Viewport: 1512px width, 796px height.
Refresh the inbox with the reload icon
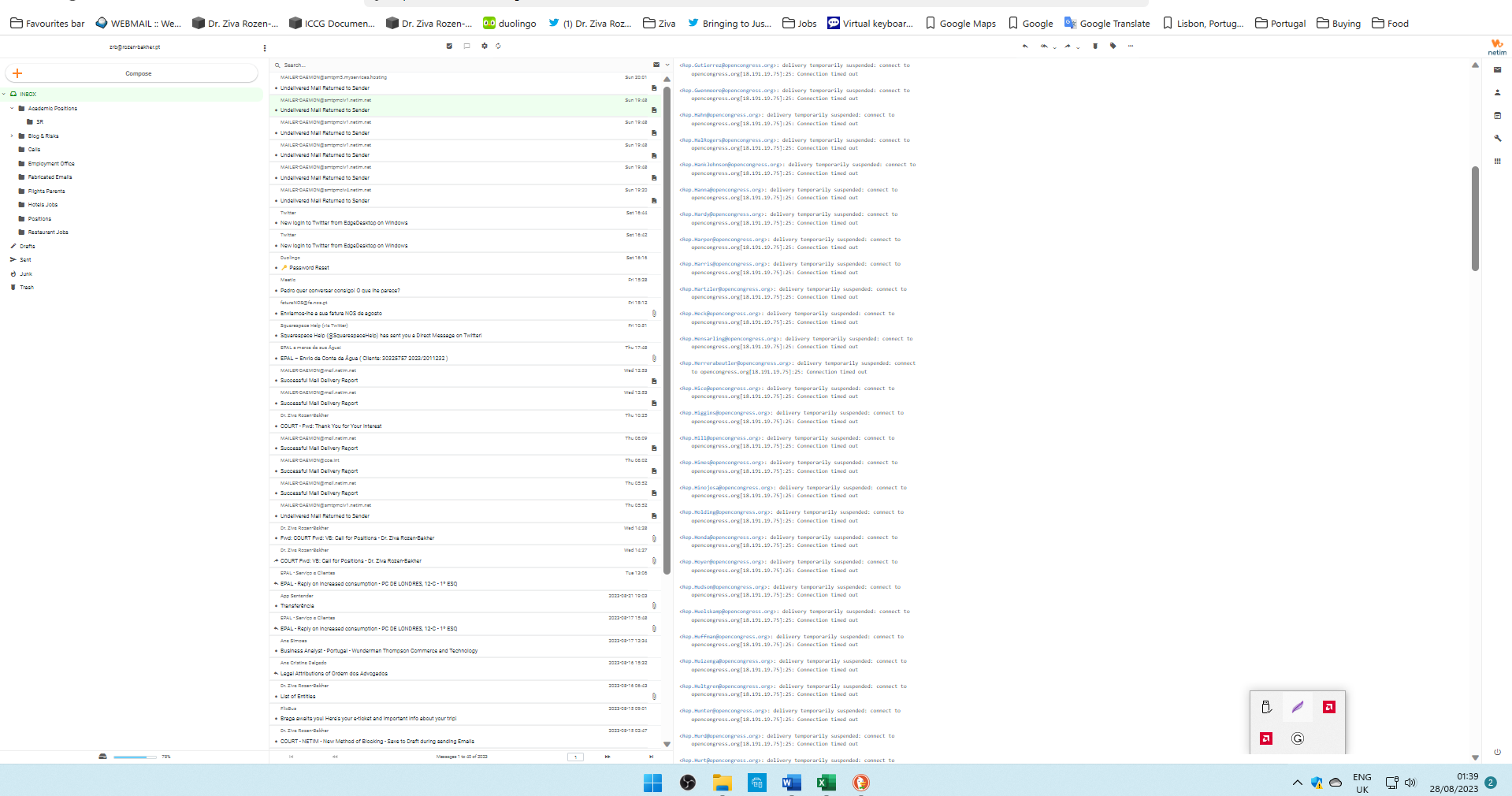pos(498,46)
